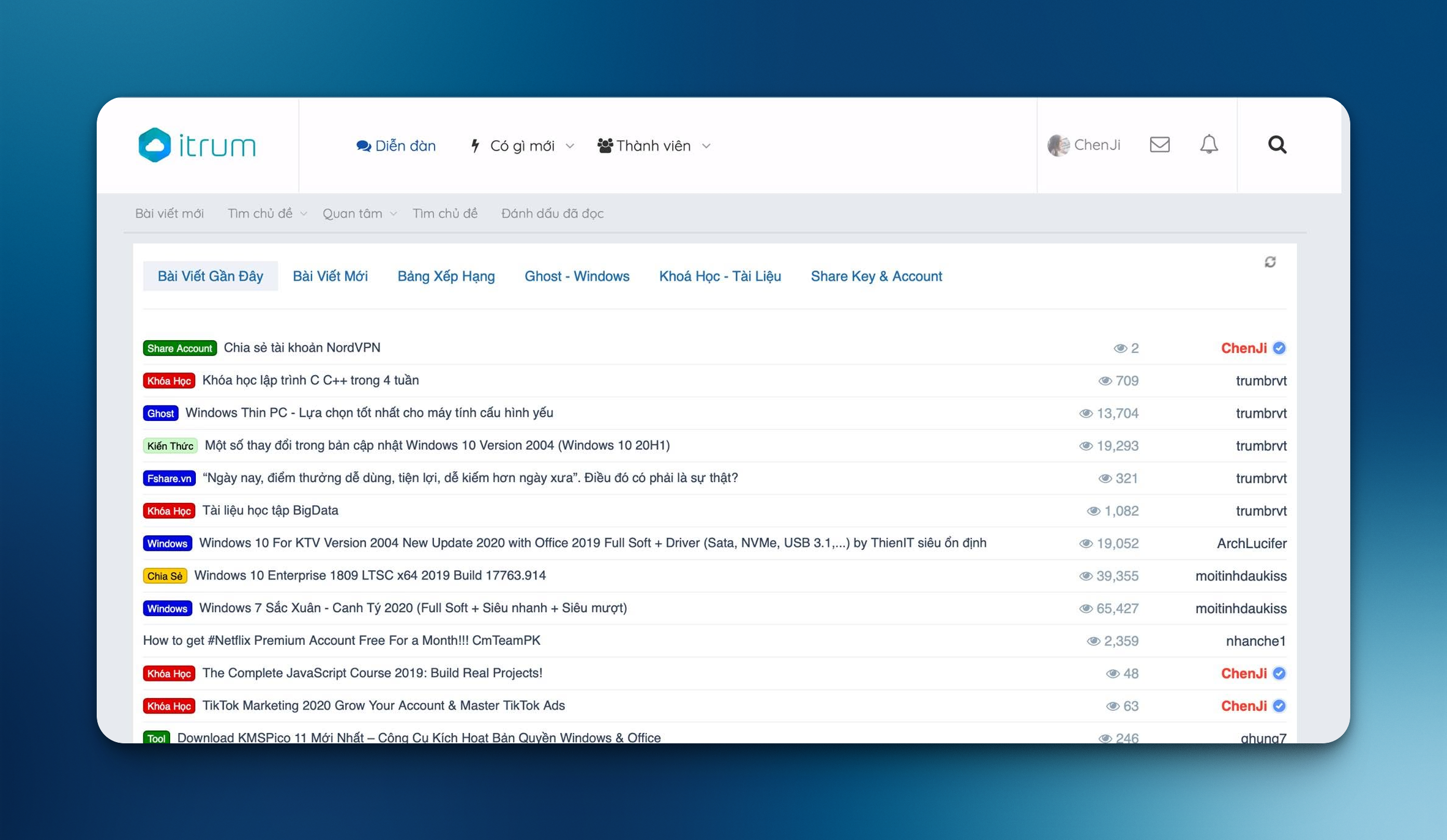Click Khóa Học tag on BigData row
The width and height of the screenshot is (1447, 840).
coord(169,511)
